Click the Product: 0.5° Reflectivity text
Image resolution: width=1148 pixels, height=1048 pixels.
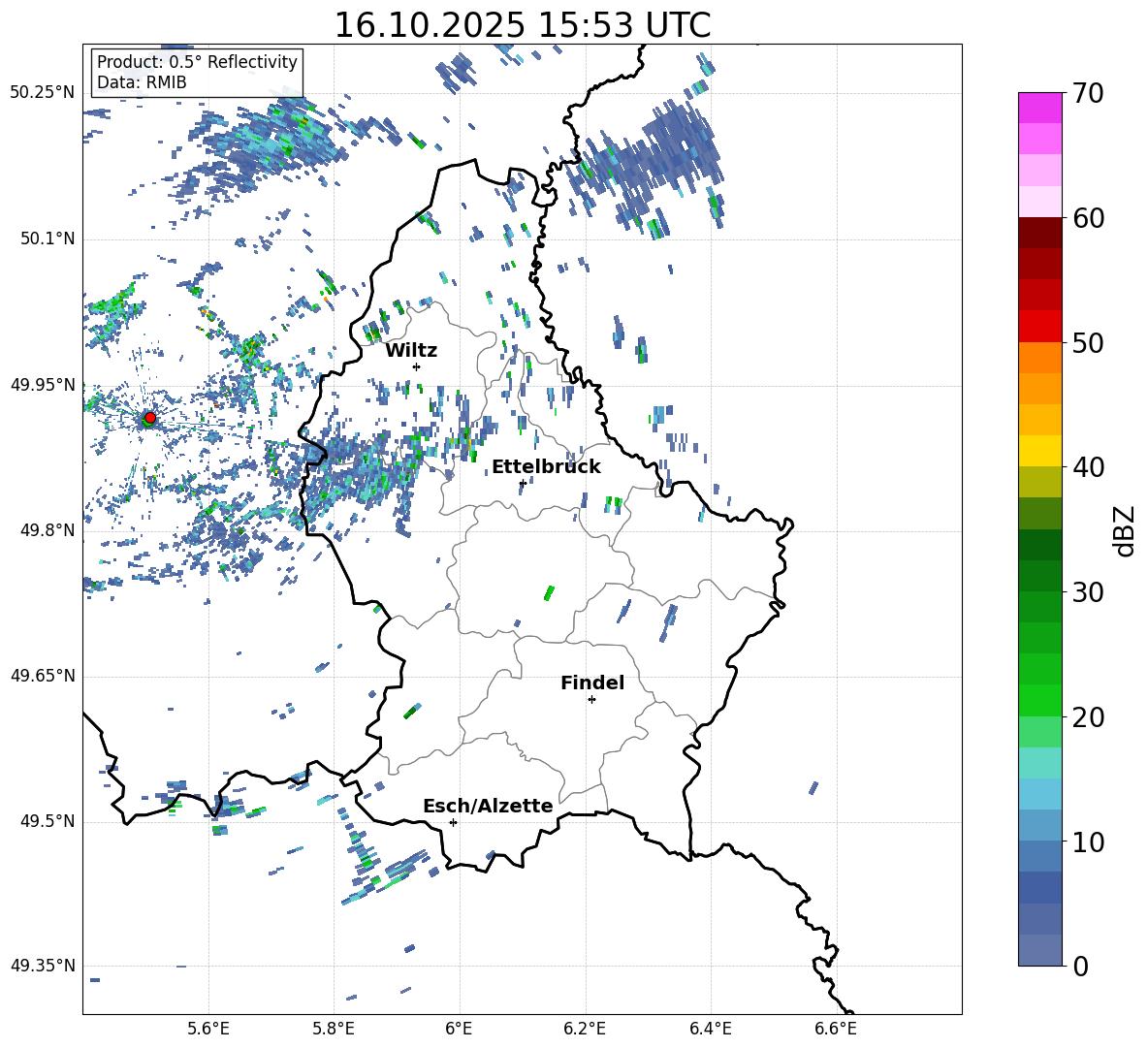[x=197, y=61]
